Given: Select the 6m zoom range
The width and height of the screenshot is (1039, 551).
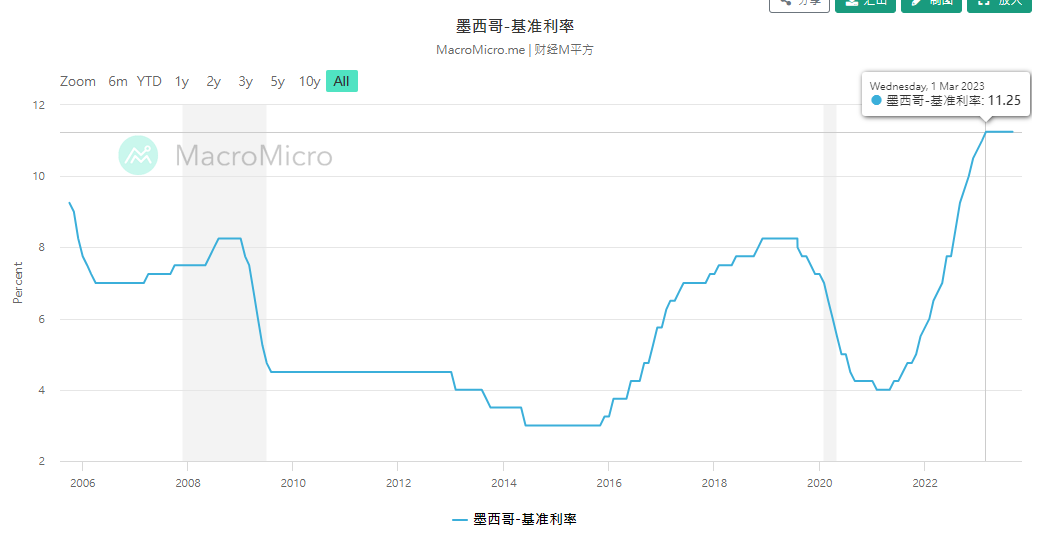Looking at the screenshot, I should coord(118,82).
